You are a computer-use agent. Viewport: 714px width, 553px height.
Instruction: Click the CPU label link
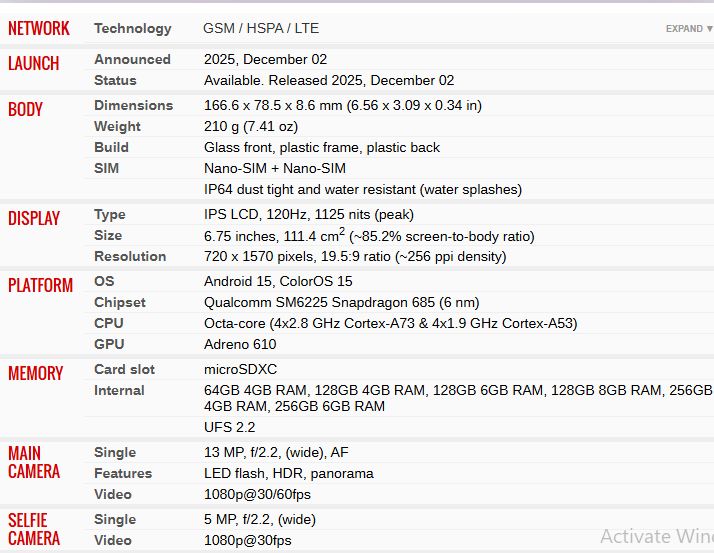click(108, 323)
